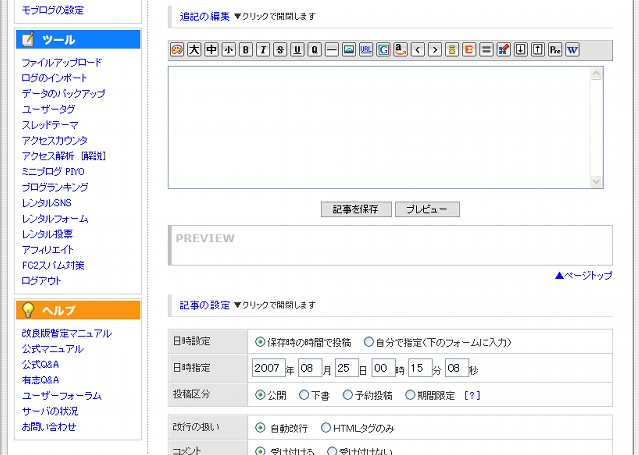Screen dimensions: 639x455
Task: Open サーバの状況 help link
Action: point(50,411)
